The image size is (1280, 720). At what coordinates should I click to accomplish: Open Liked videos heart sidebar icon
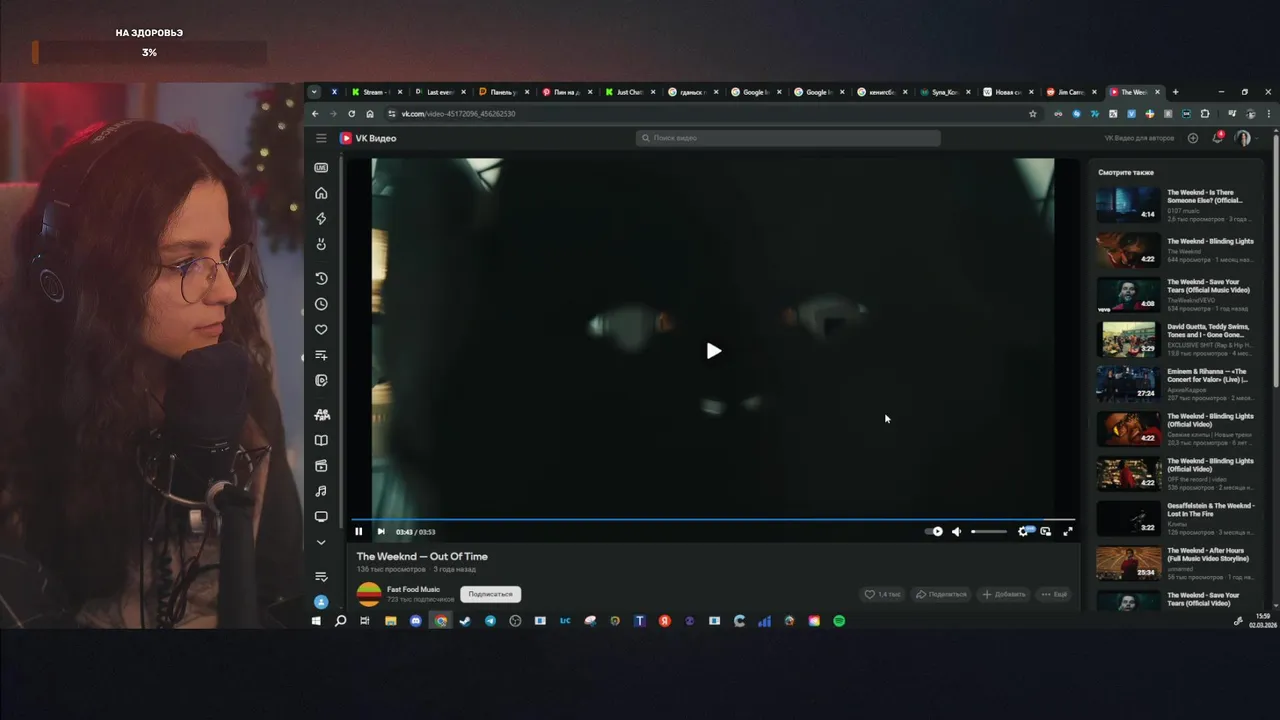coord(321,330)
